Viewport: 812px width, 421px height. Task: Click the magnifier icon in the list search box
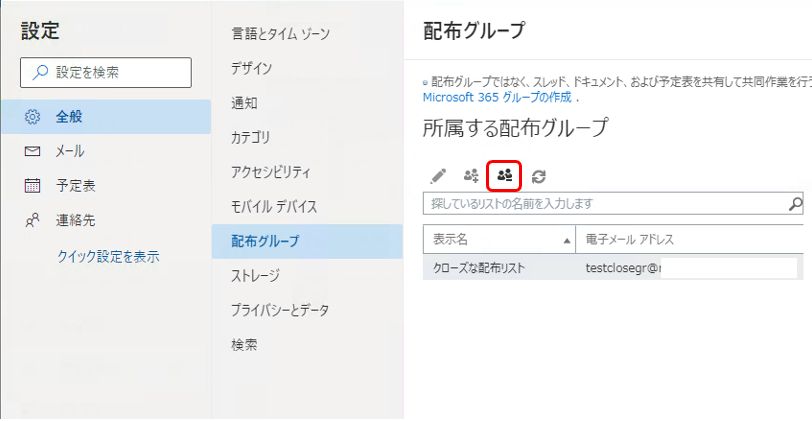pyautogui.click(x=796, y=204)
